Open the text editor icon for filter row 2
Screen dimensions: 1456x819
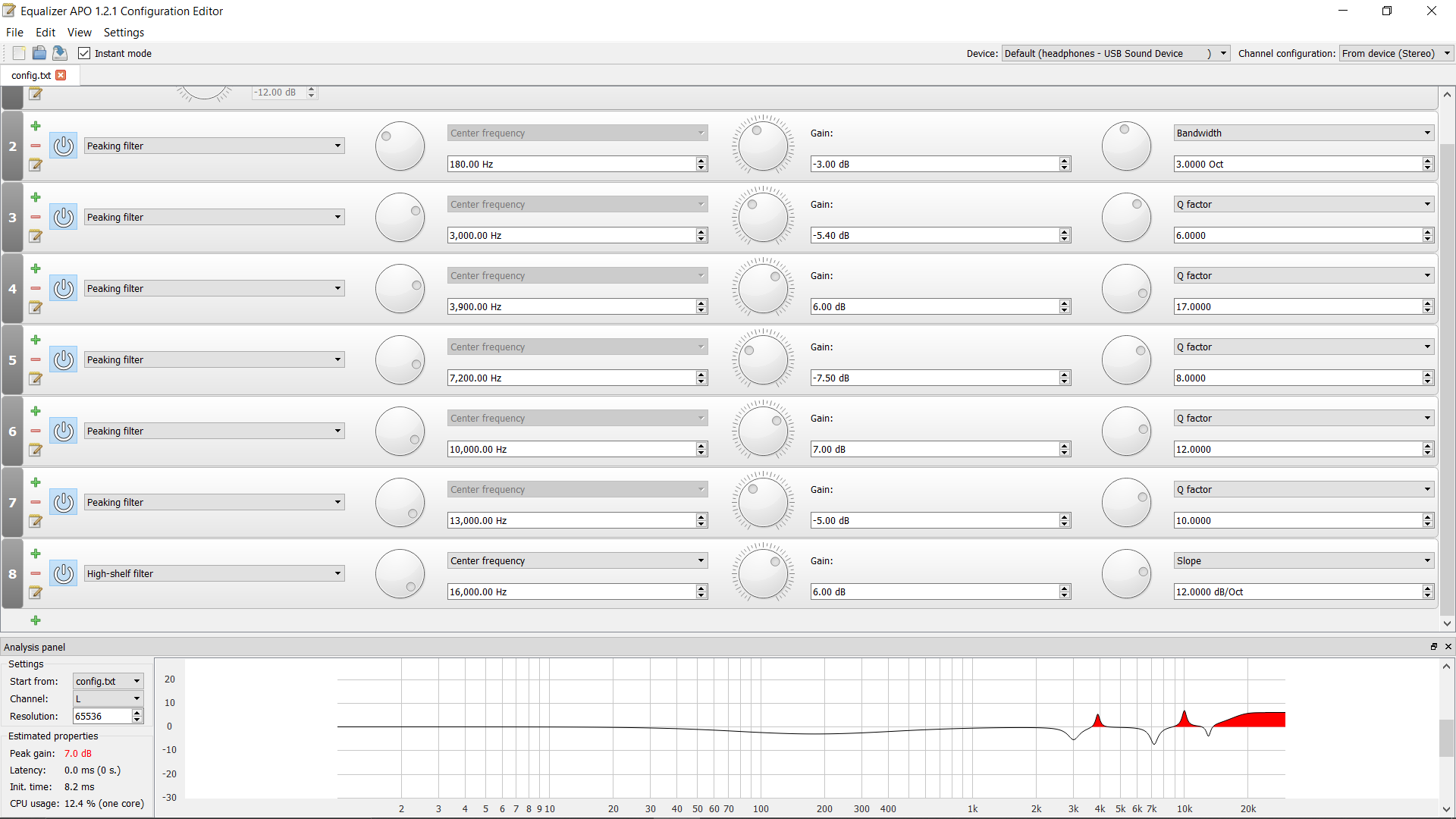tap(36, 165)
